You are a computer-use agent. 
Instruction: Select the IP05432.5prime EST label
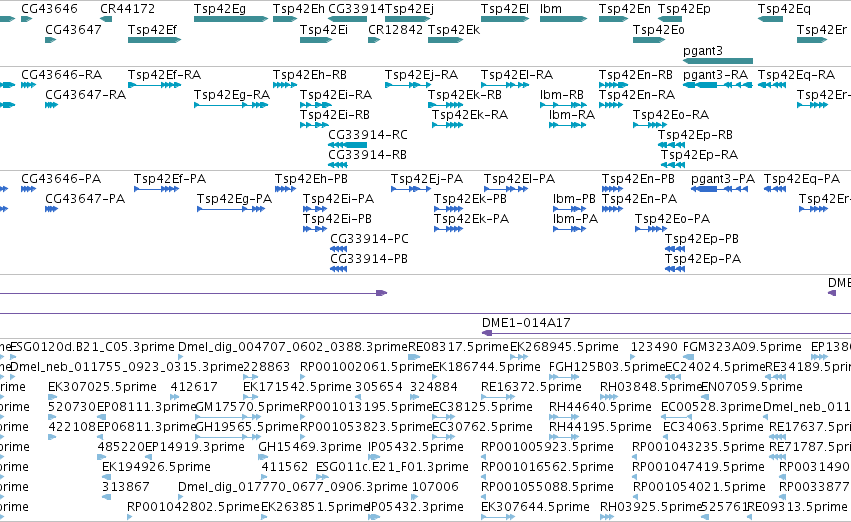coord(416,447)
